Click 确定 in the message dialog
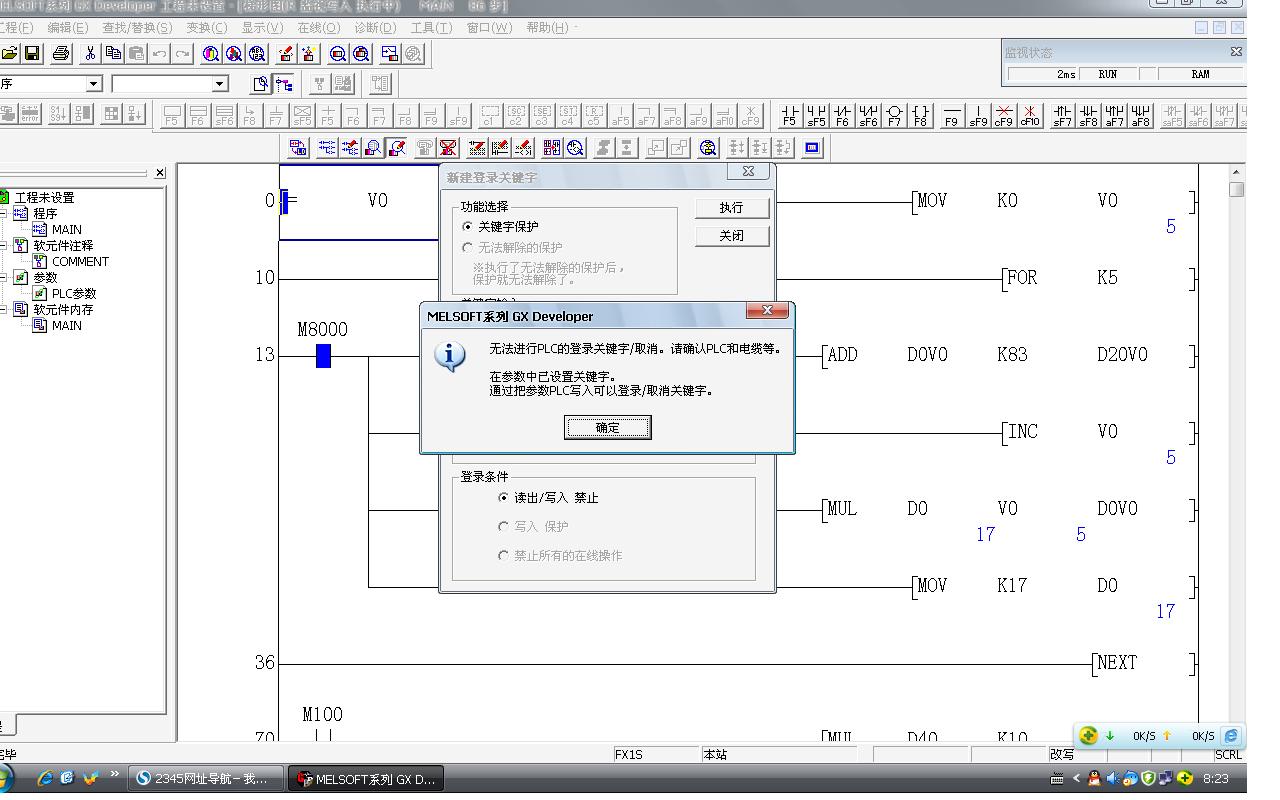 (x=607, y=428)
